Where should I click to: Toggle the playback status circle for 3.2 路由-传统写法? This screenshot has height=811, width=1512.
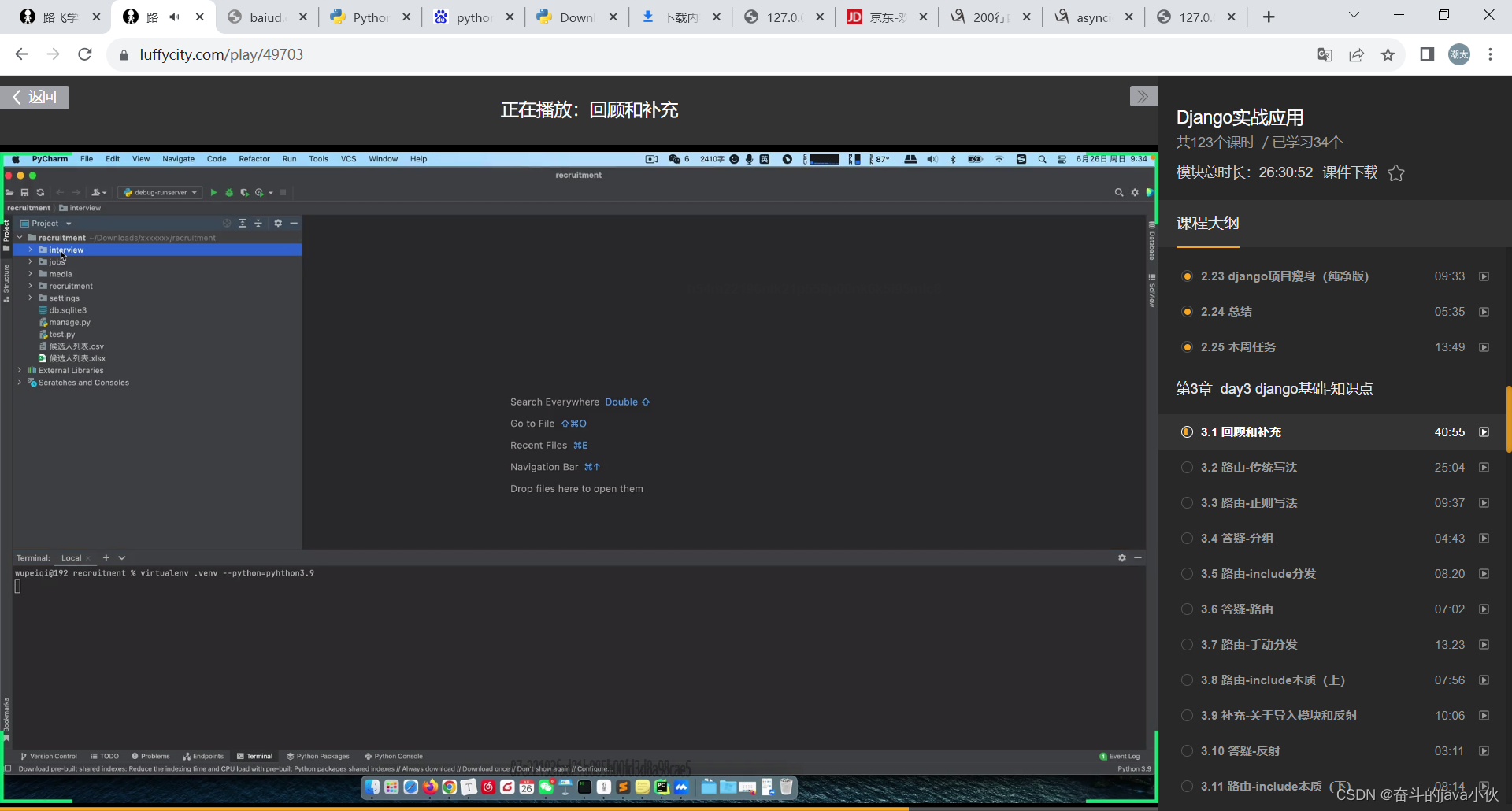1188,467
